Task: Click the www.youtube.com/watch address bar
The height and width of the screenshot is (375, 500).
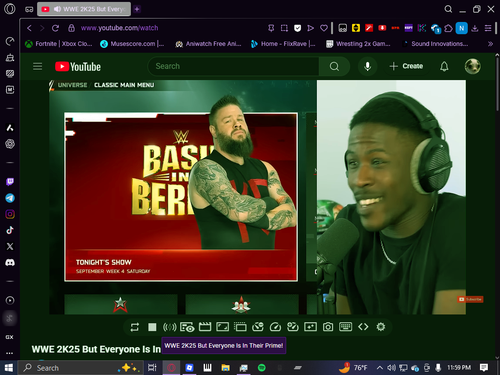Action: [120, 28]
